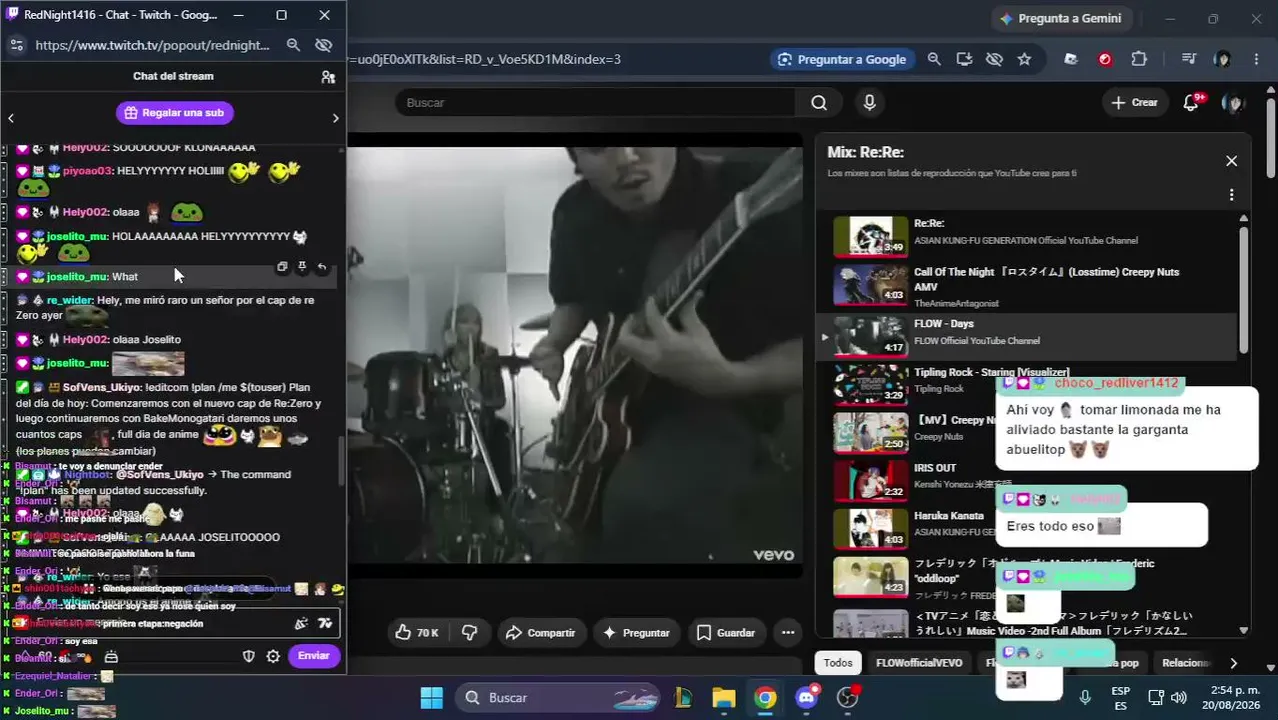Close the Mix: Re:Re: playlist panel
This screenshot has width=1278, height=720.
click(1231, 161)
